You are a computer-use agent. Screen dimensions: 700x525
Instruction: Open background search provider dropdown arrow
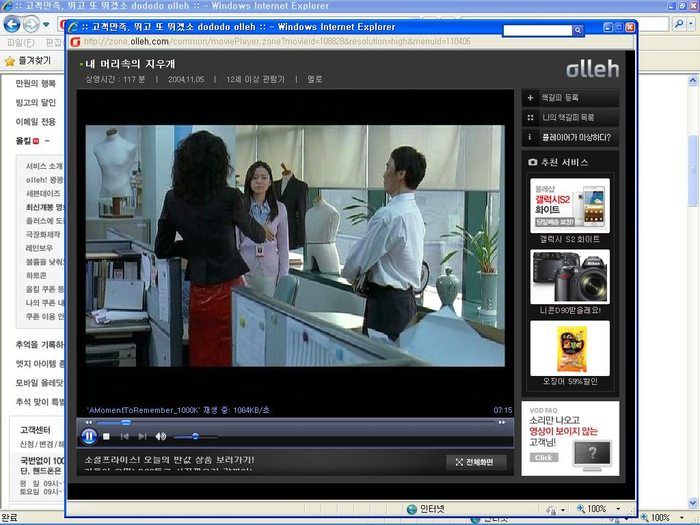(x=692, y=24)
